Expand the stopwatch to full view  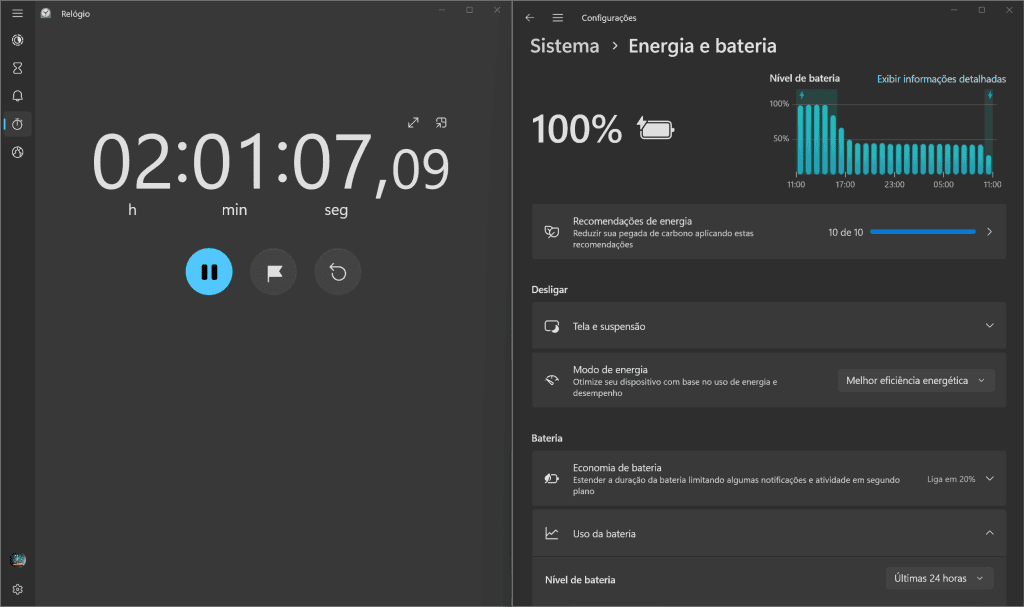tap(413, 123)
